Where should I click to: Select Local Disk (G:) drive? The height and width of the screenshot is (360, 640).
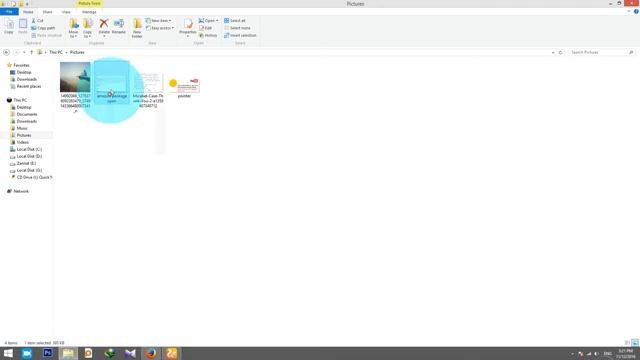(x=29, y=170)
